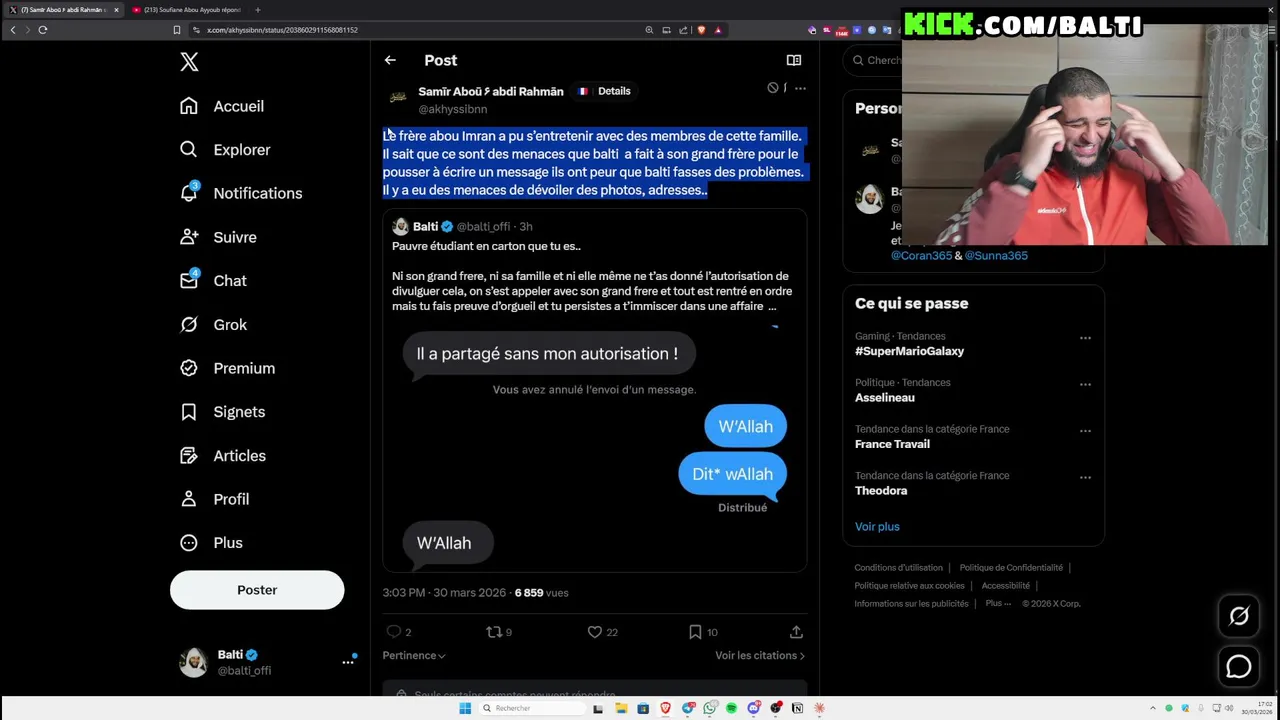Image resolution: width=1280 pixels, height=720 pixels.
Task: Open reader view icon in Post header
Action: pos(794,60)
